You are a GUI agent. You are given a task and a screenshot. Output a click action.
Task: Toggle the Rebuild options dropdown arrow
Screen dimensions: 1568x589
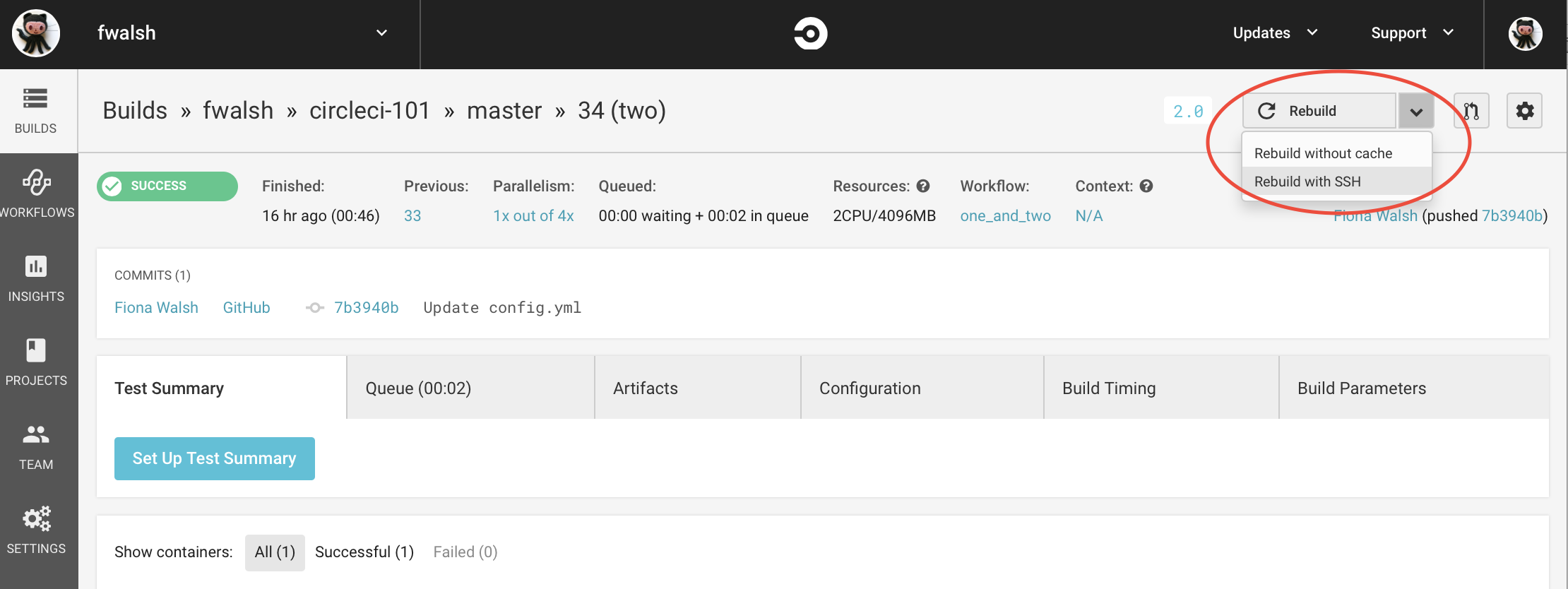point(1415,112)
